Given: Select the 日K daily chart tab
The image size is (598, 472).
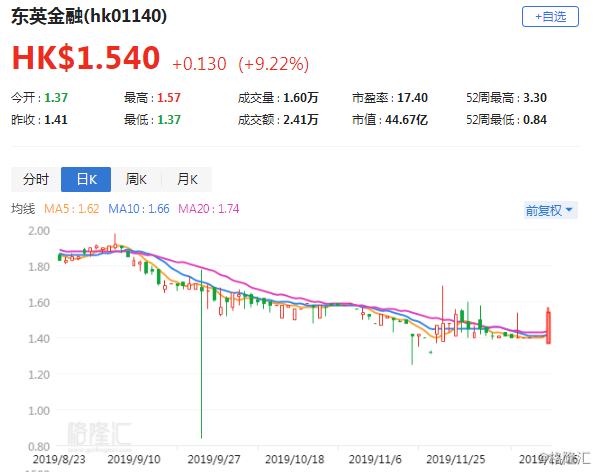Looking at the screenshot, I should [x=86, y=179].
